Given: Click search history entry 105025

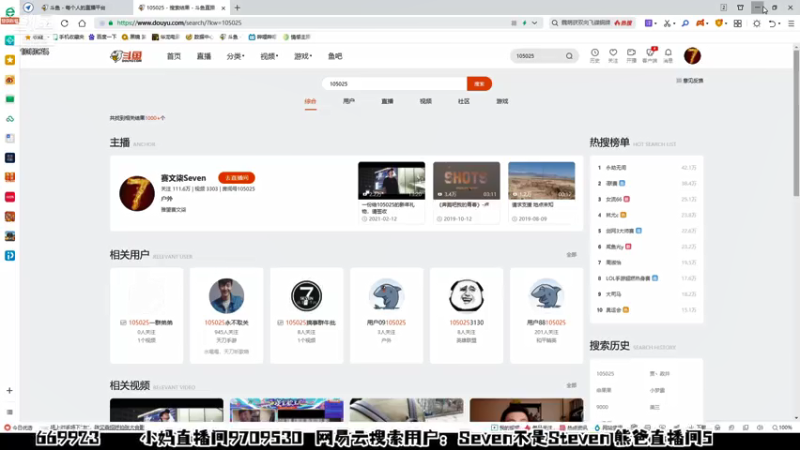Looking at the screenshot, I should point(605,373).
